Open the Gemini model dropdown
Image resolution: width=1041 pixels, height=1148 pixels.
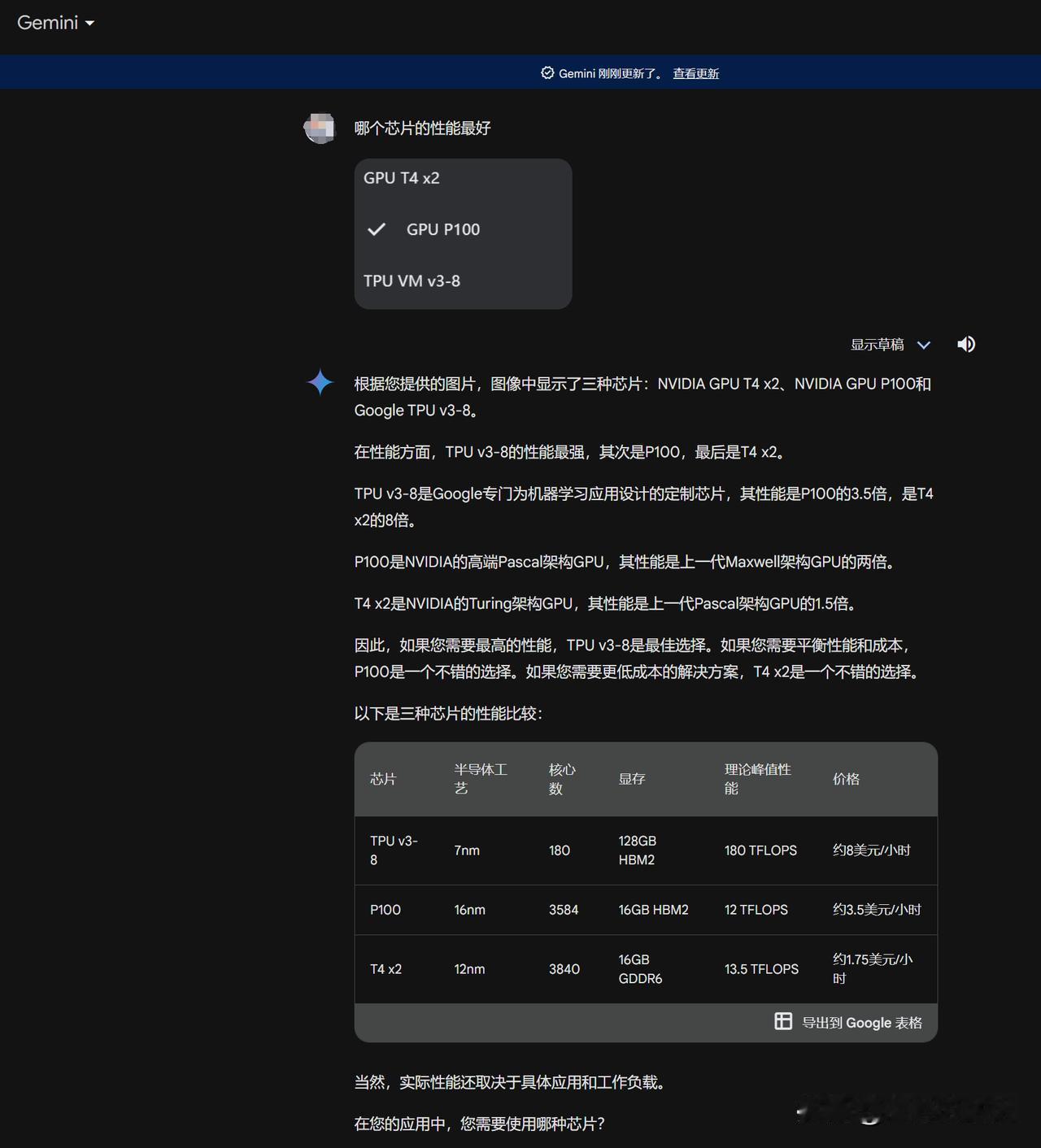coord(55,23)
